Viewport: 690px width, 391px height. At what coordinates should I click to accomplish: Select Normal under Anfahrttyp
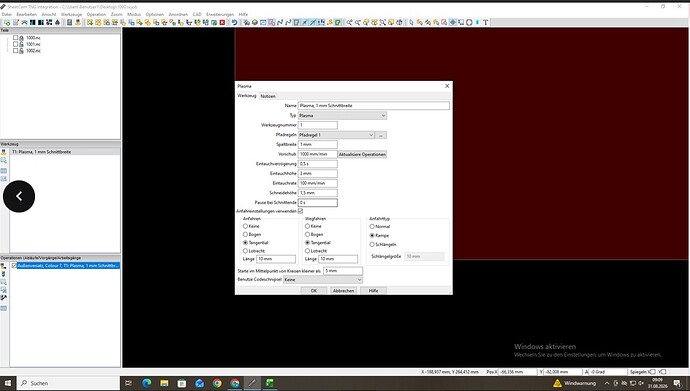coord(372,227)
